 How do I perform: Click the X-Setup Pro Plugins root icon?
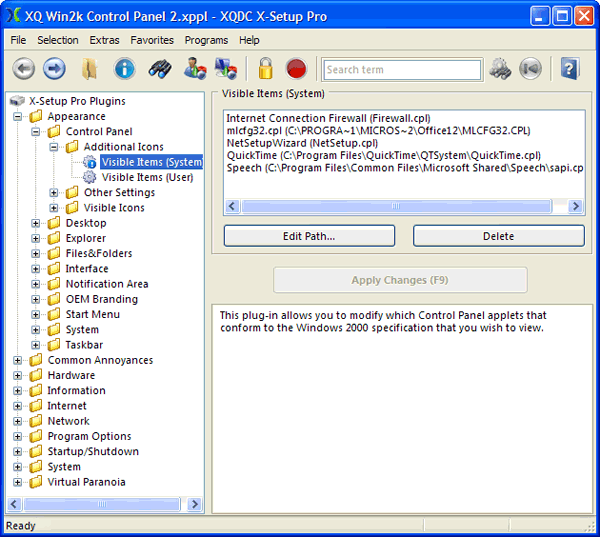[x=17, y=101]
